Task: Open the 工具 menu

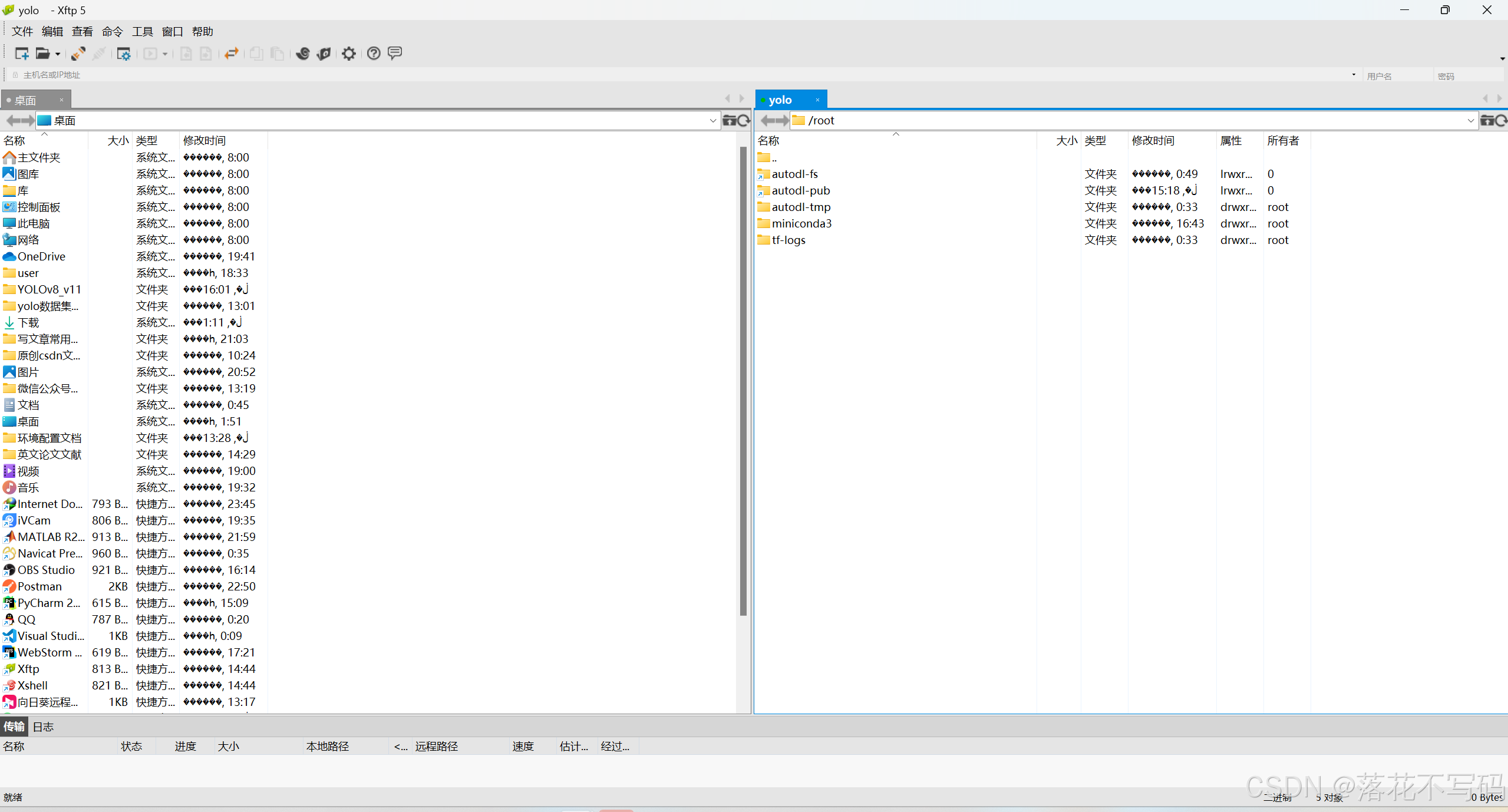Action: coord(143,32)
